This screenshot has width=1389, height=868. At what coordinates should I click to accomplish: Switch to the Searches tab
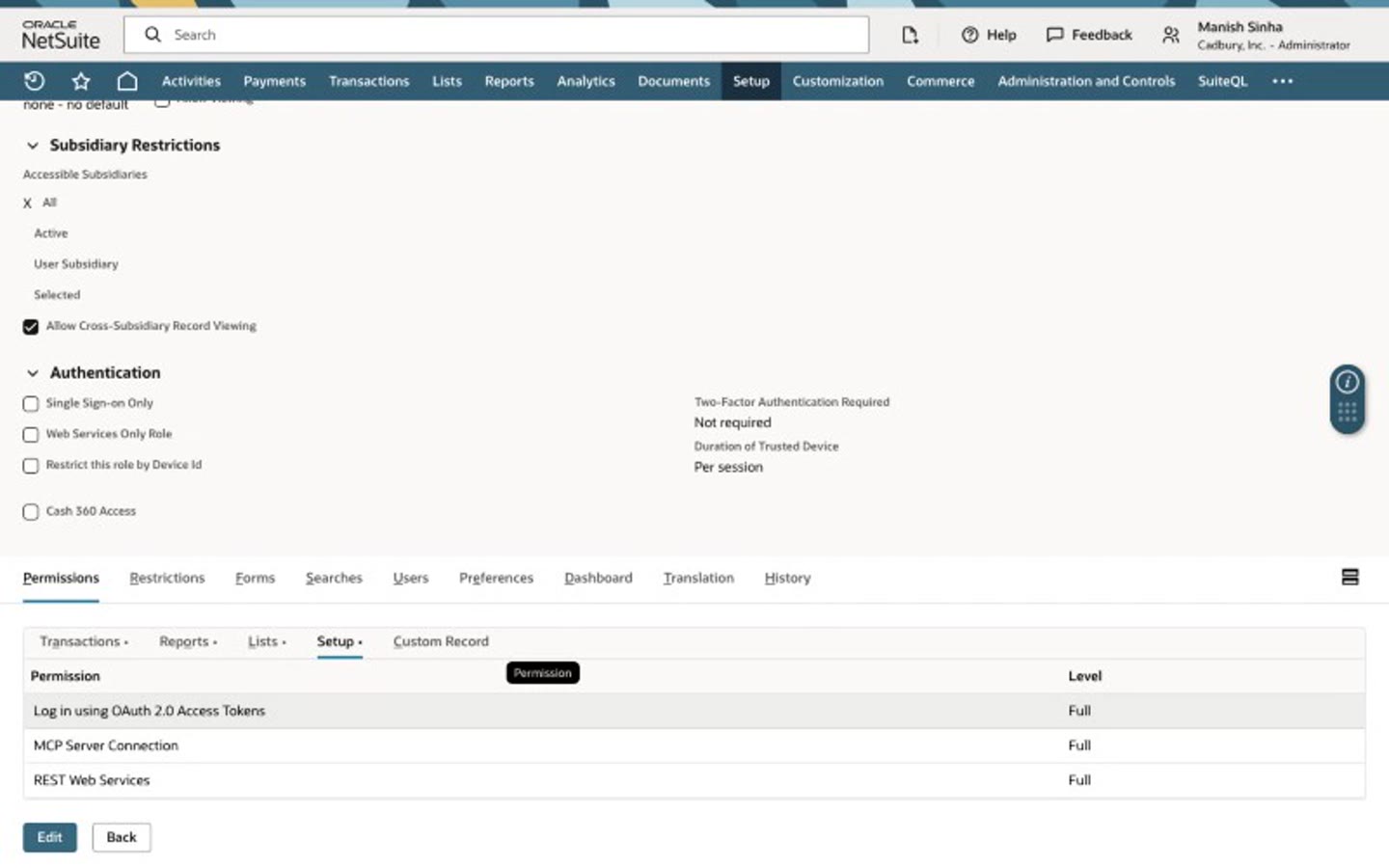click(x=334, y=578)
